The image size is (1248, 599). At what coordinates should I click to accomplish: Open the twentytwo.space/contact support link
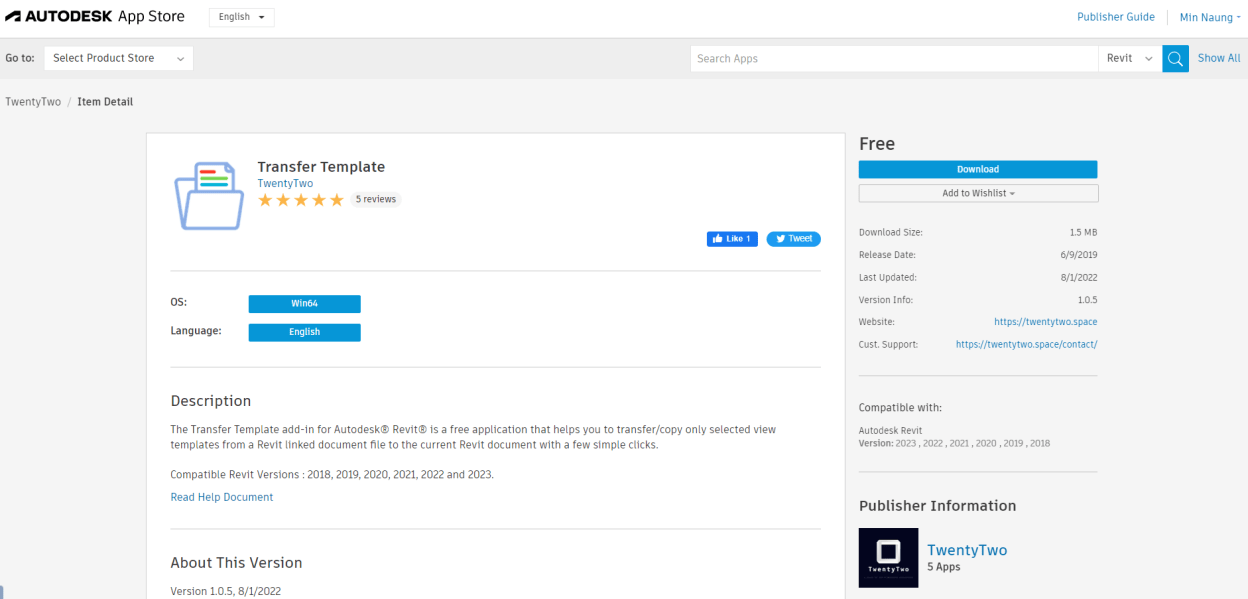(1026, 344)
